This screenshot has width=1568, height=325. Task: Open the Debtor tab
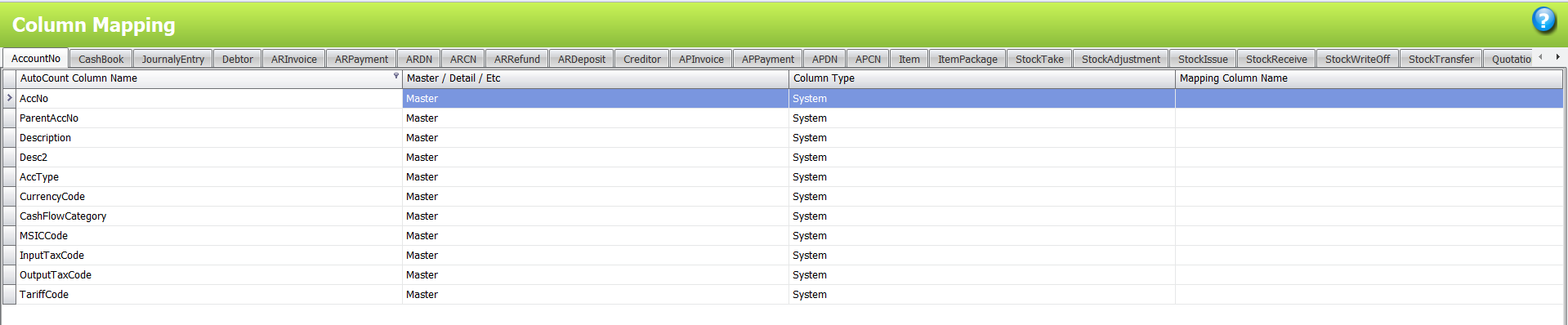(x=238, y=59)
